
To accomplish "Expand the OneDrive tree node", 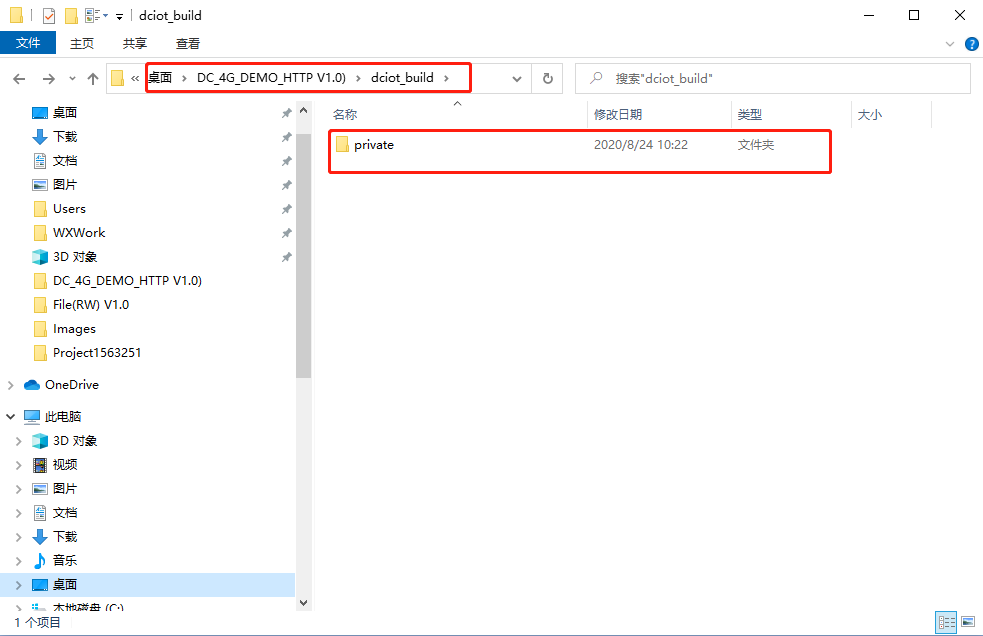I will click(x=11, y=385).
